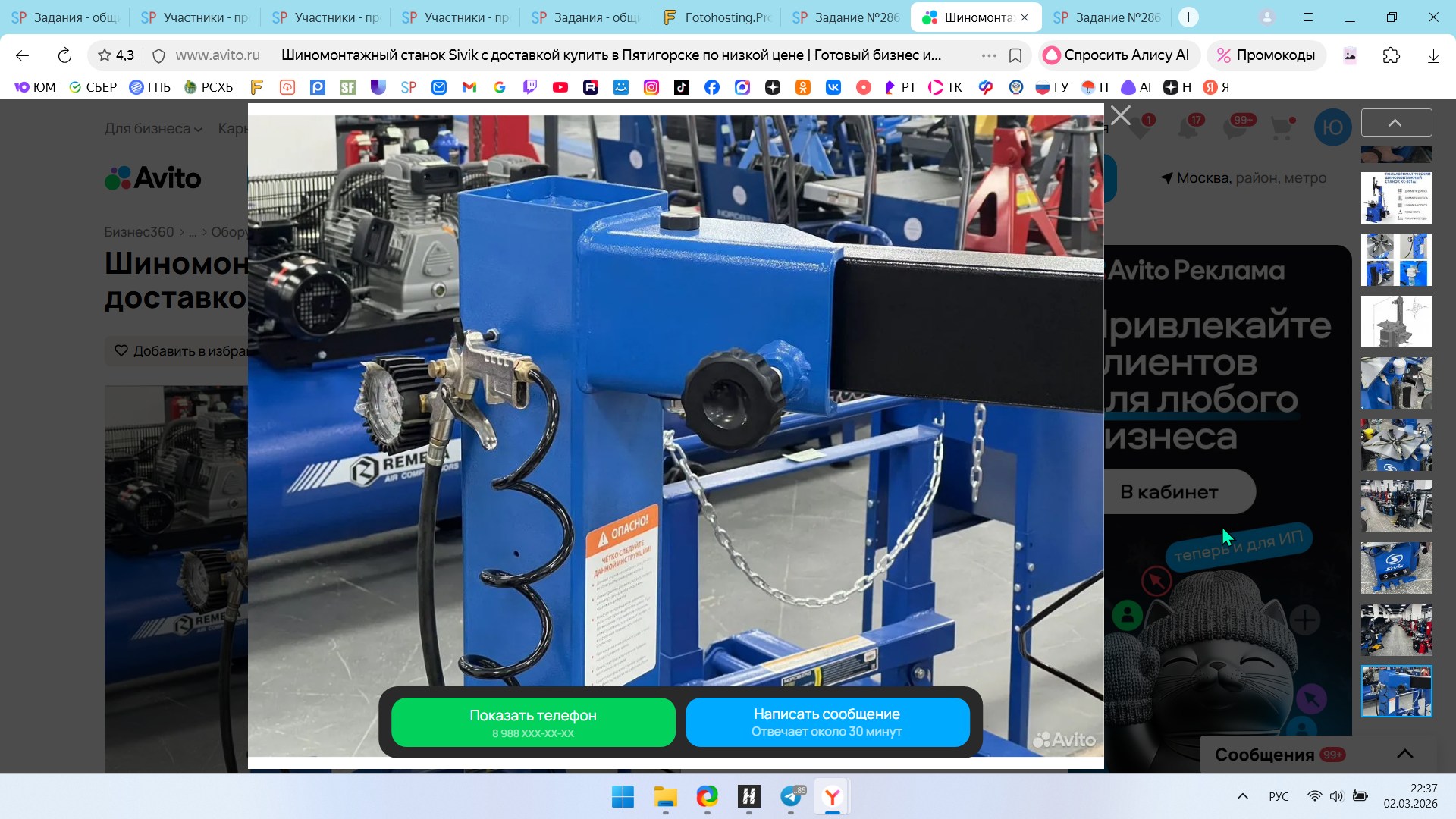The width and height of the screenshot is (1456, 819).
Task: Close the photo gallery overlay
Action: tap(1120, 116)
